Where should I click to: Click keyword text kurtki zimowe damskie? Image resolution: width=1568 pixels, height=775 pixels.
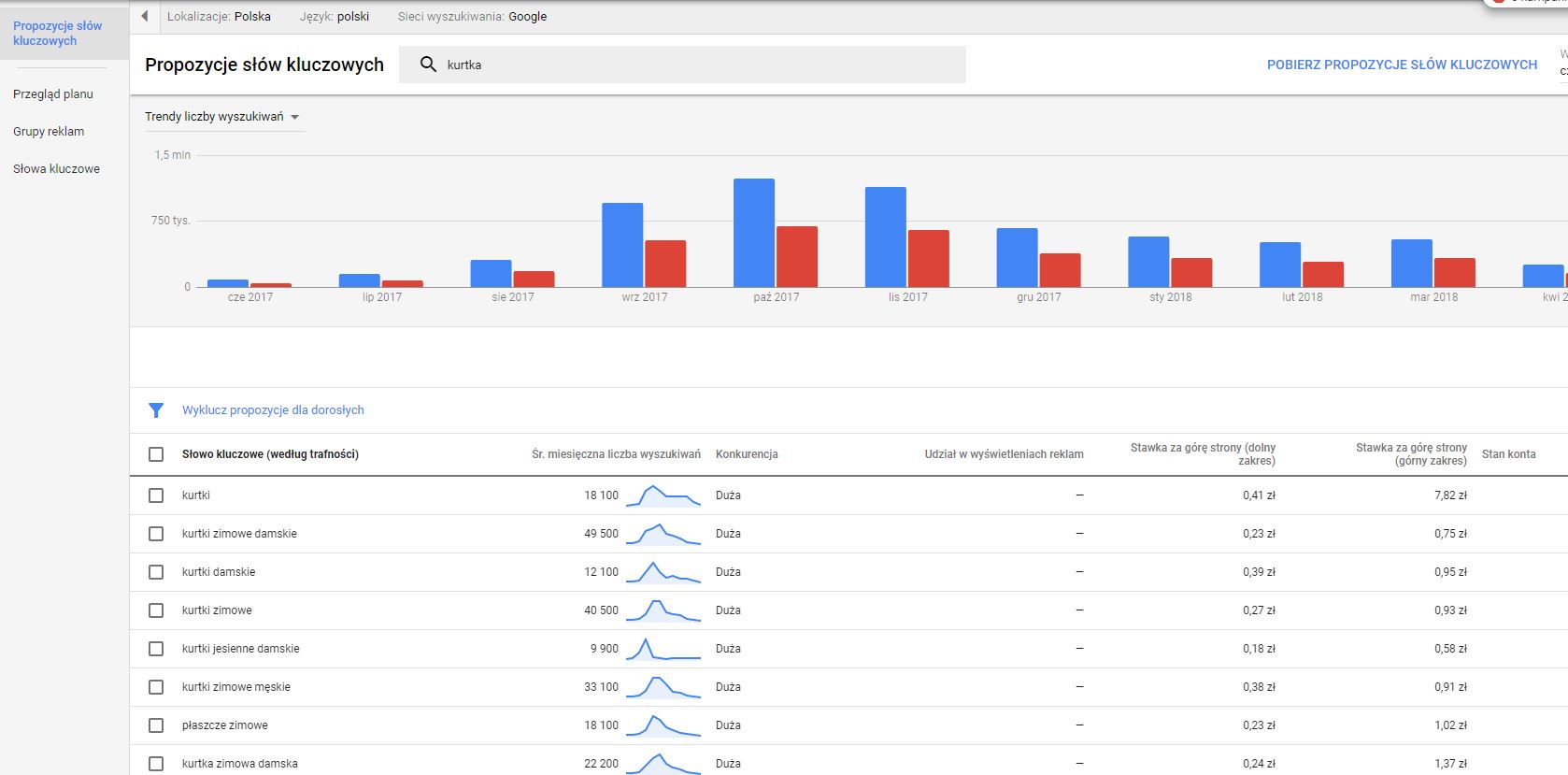pos(239,534)
